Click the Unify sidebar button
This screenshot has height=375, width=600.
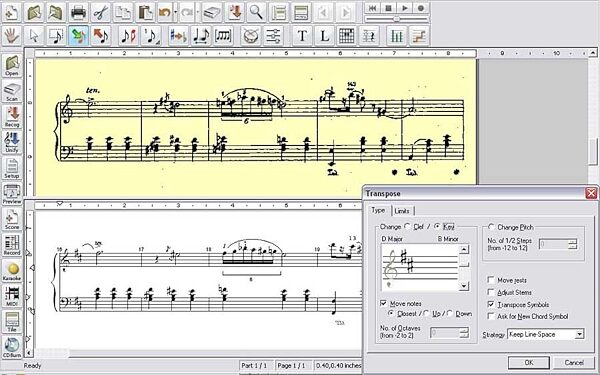pyautogui.click(x=12, y=143)
